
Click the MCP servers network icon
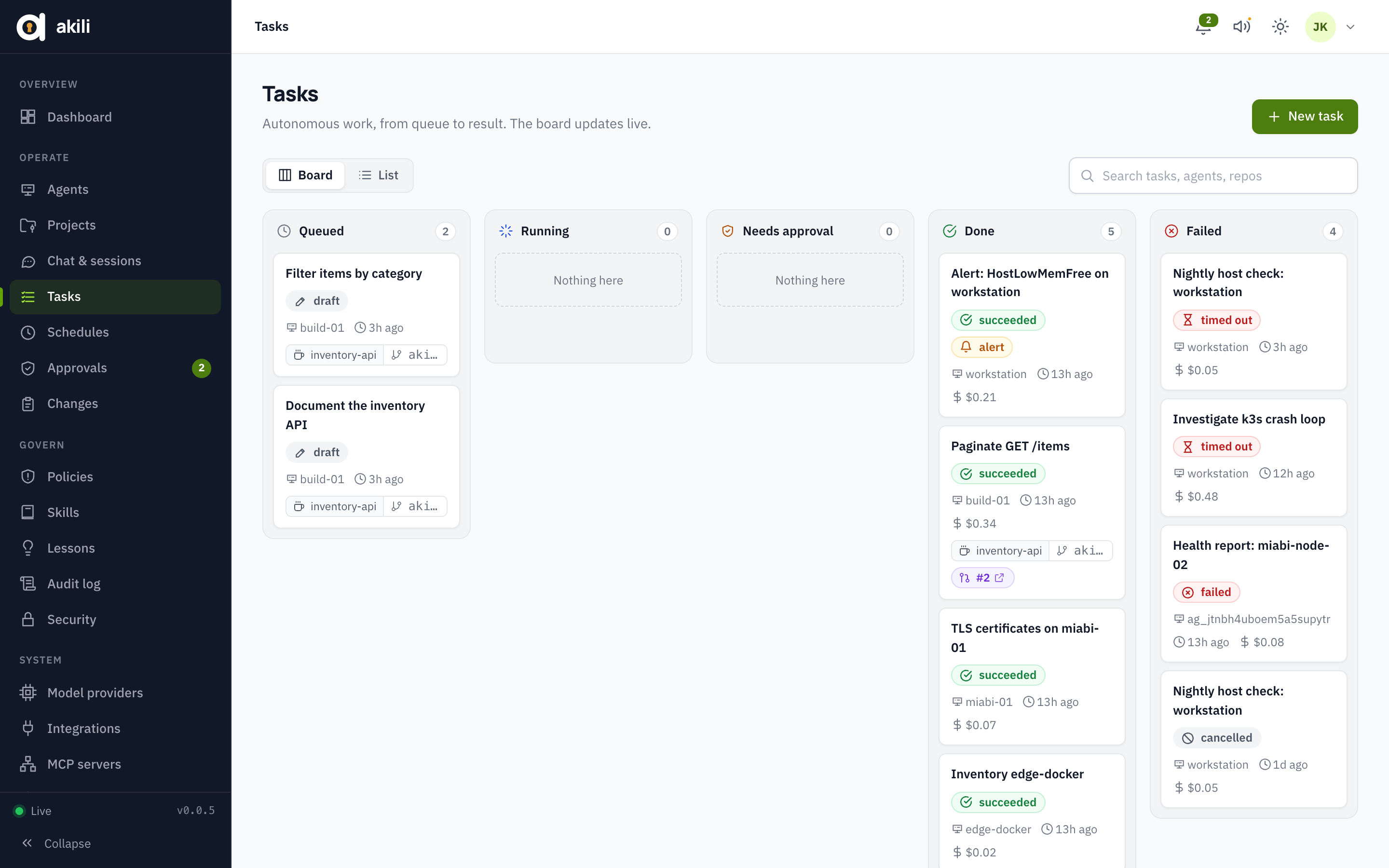(x=27, y=764)
